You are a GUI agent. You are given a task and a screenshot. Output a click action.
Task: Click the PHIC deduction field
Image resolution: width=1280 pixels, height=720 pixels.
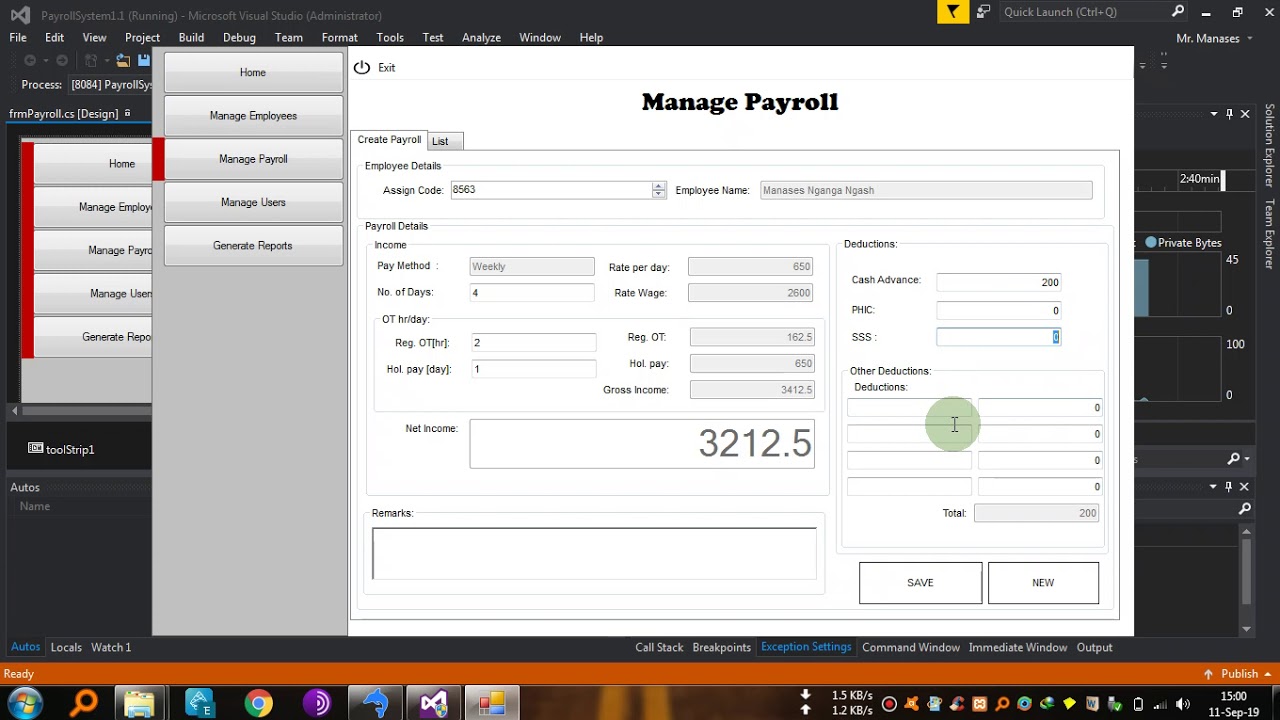point(998,311)
